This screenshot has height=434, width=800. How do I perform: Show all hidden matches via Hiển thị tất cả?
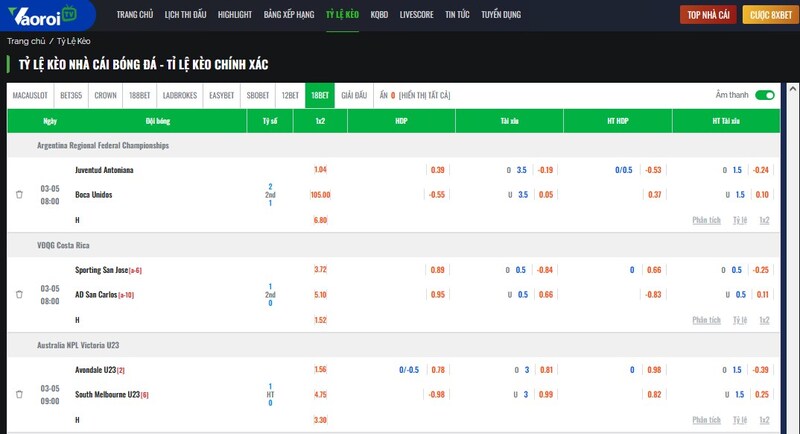point(425,95)
